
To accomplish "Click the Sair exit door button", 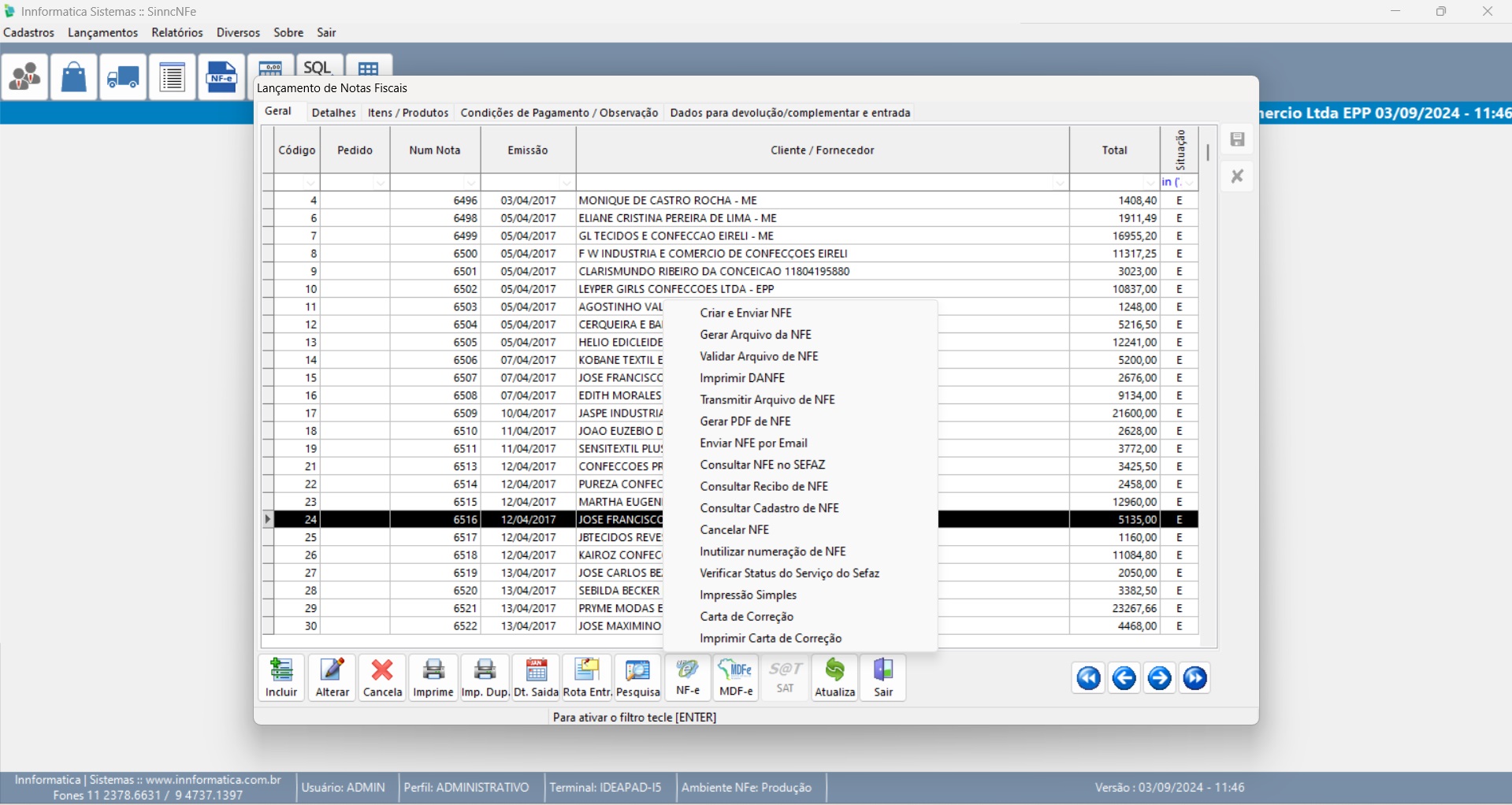I will [x=883, y=677].
